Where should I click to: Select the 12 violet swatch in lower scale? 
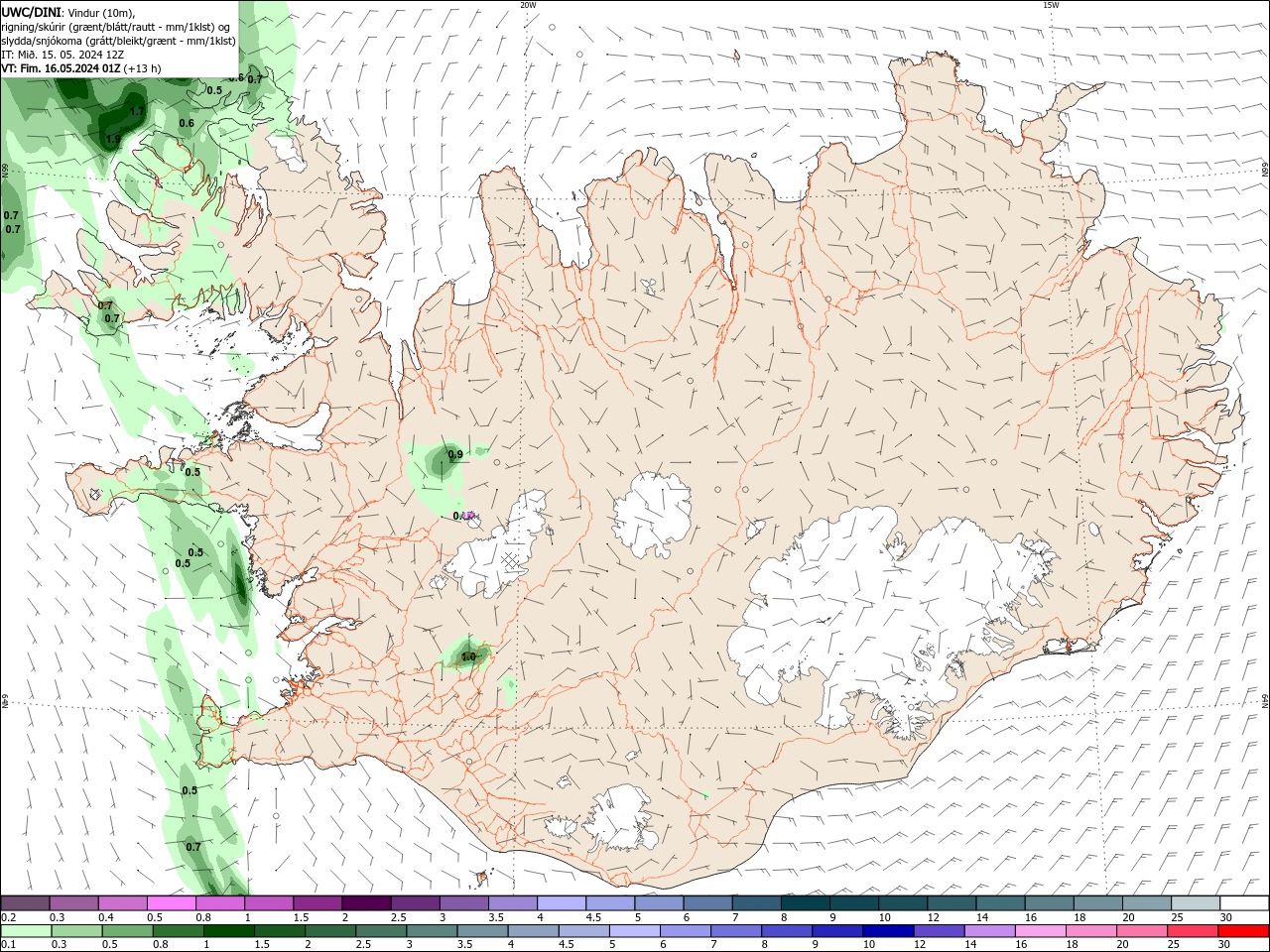point(938,931)
